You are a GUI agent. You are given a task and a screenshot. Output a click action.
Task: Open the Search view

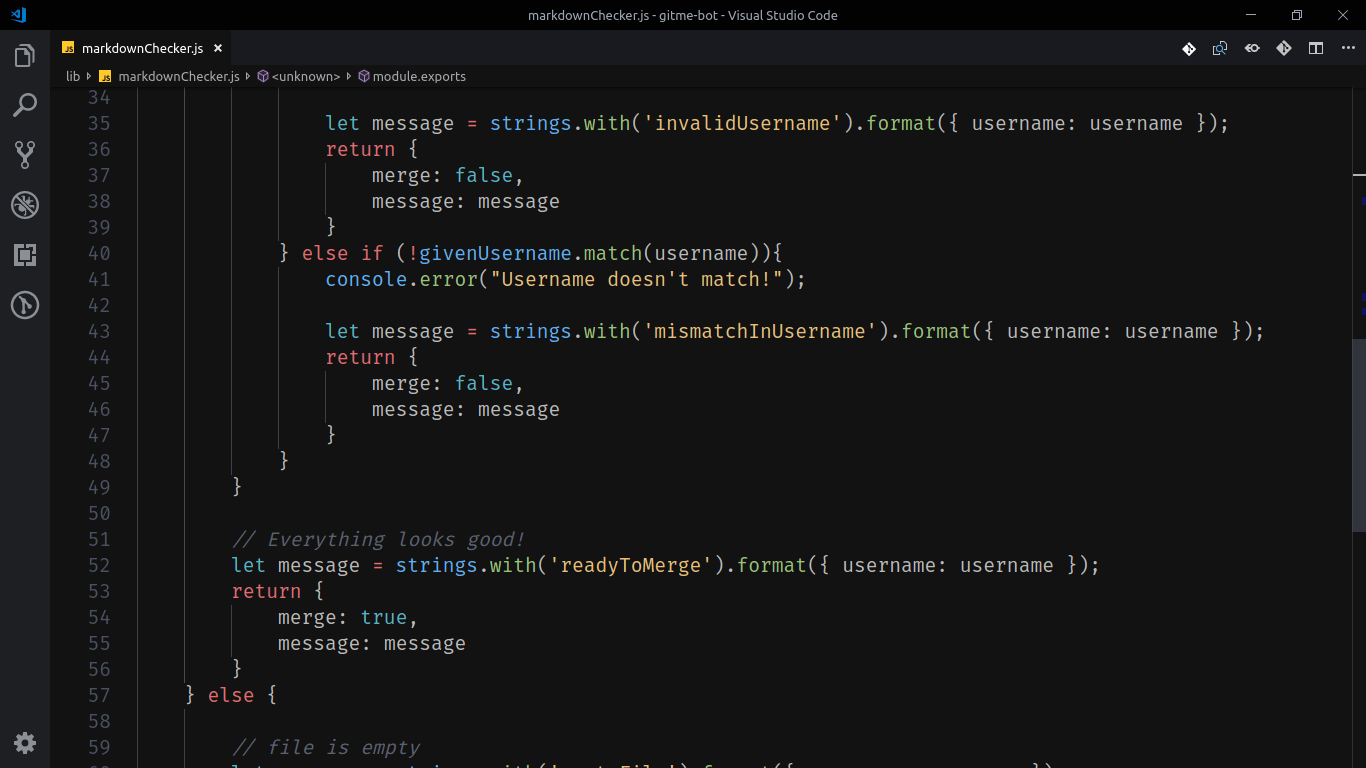(24, 105)
